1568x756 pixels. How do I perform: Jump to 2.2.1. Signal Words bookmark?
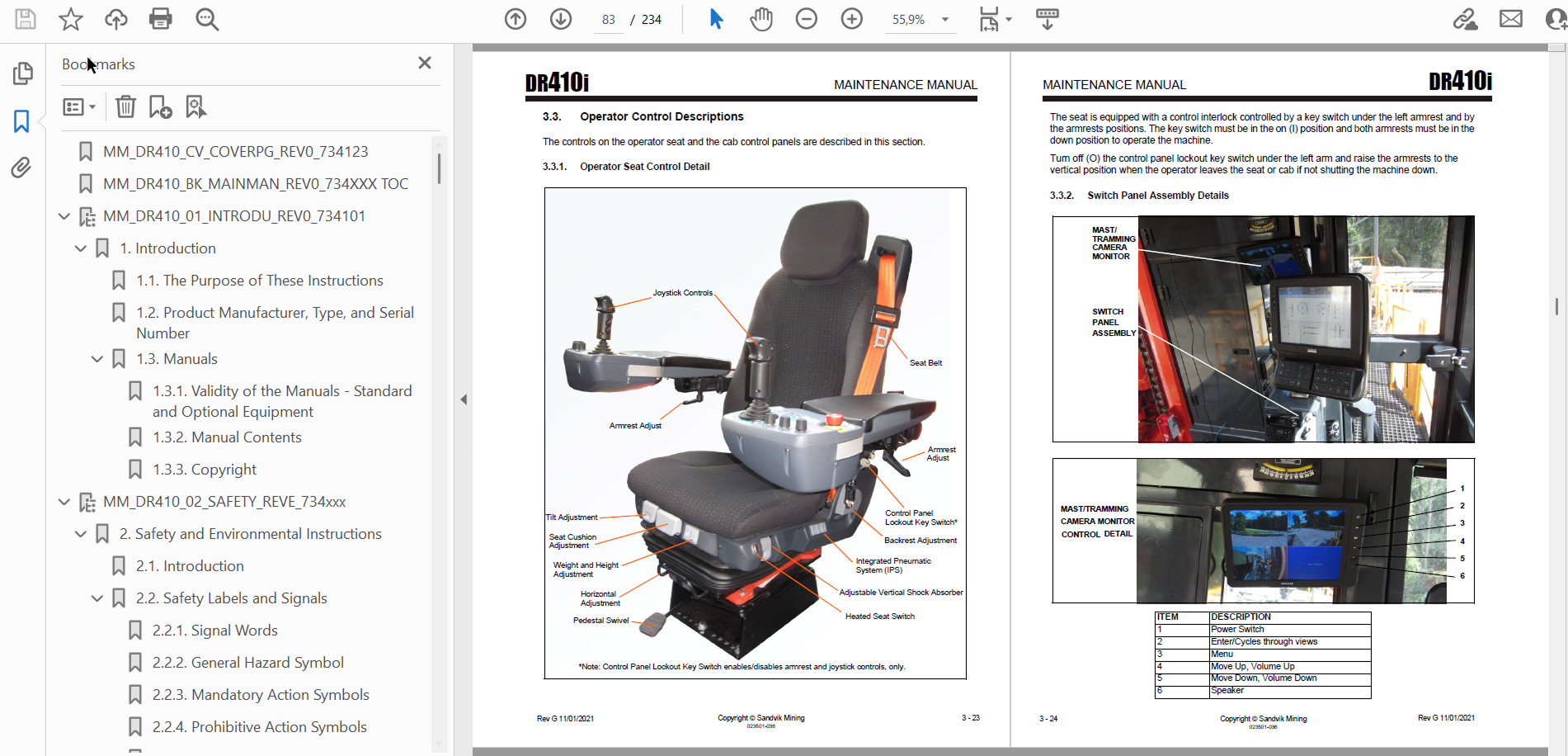pyautogui.click(x=214, y=631)
